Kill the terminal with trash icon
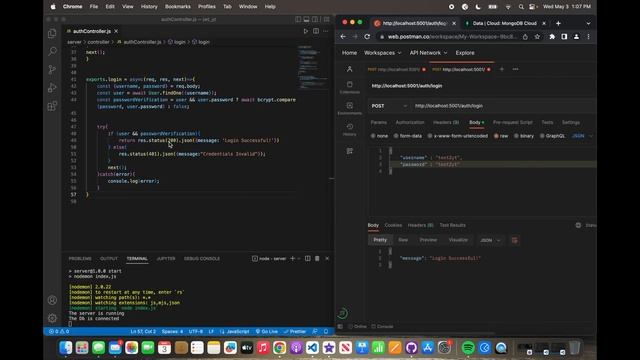This screenshot has height=360, width=640. tap(317, 258)
